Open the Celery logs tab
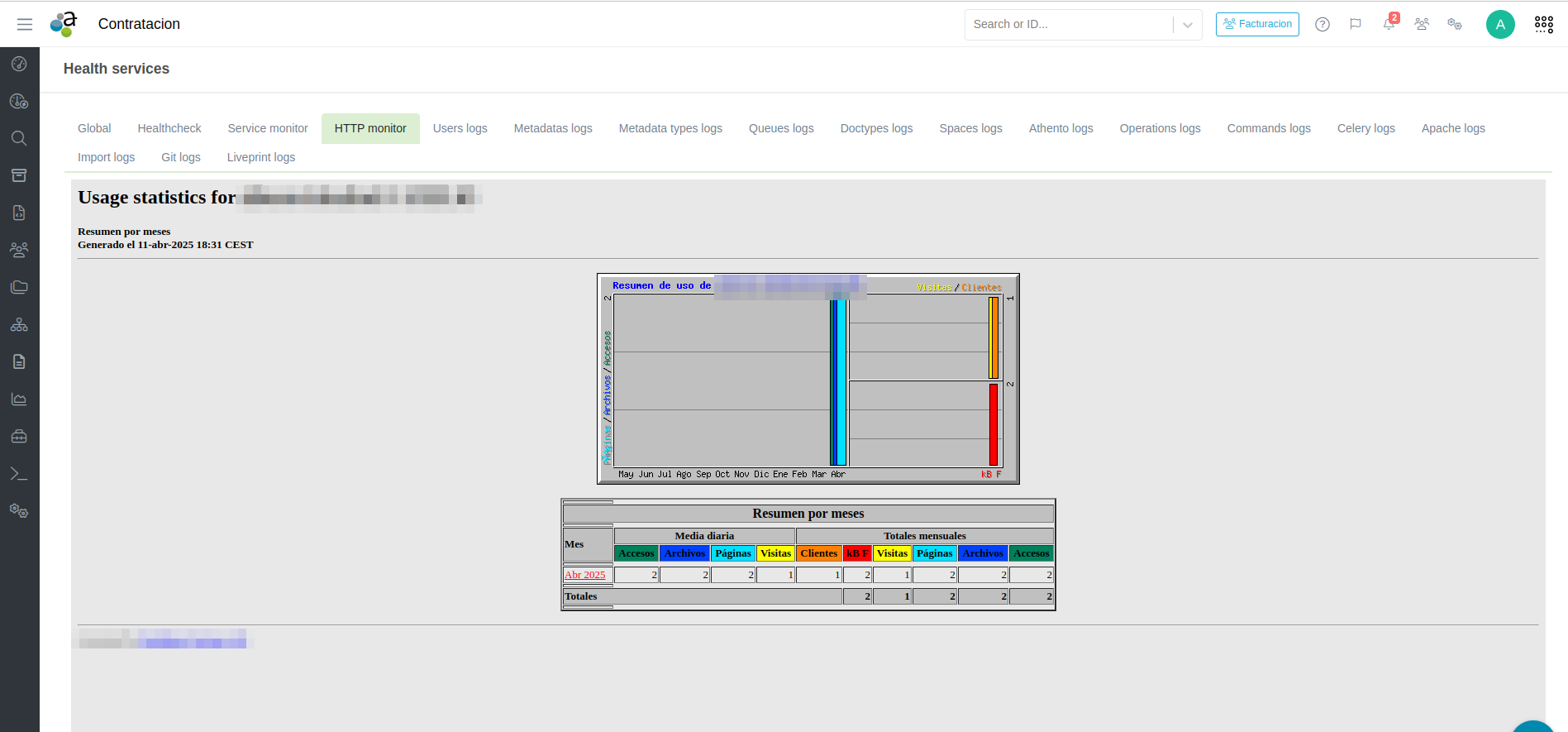 click(1365, 128)
